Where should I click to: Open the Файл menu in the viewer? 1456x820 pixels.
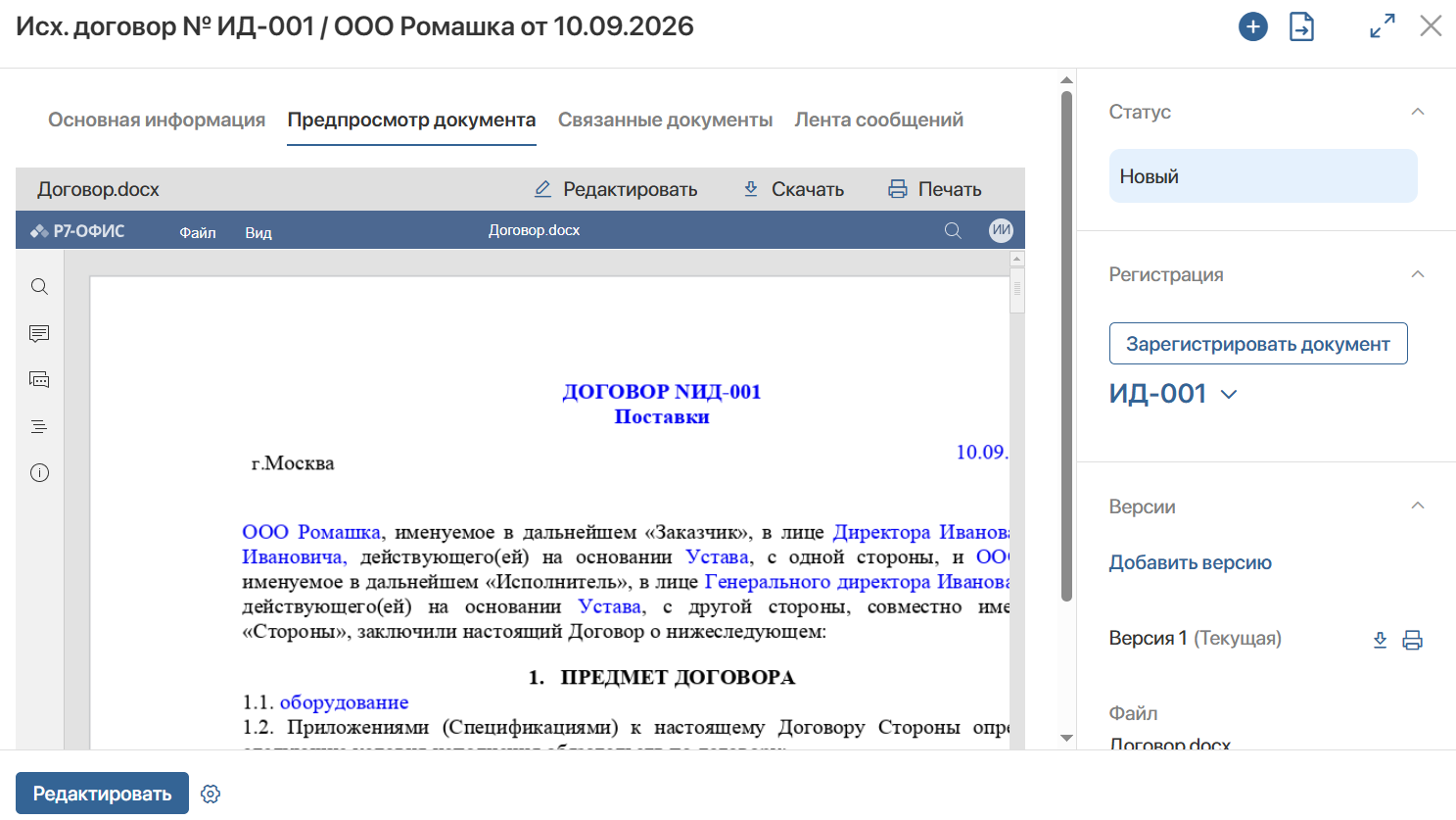click(198, 232)
